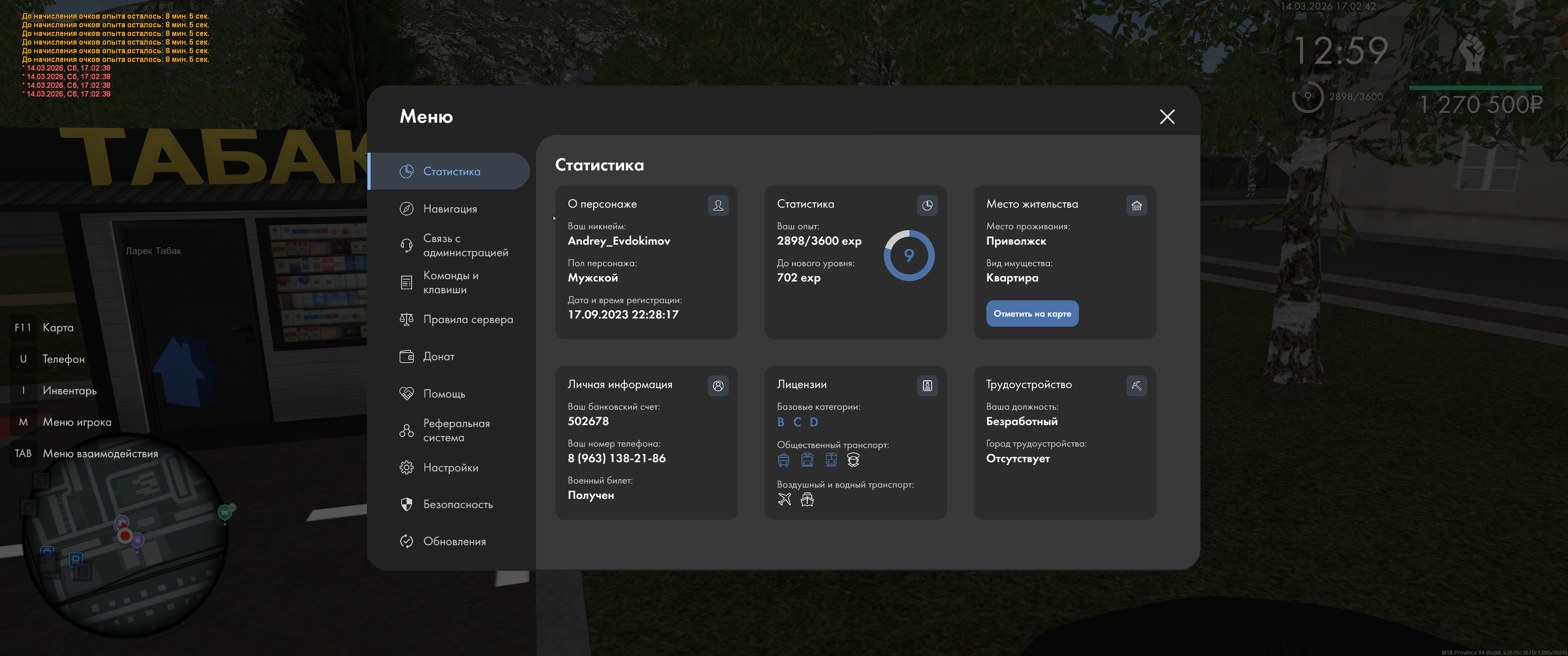Click the account icon in Личная информация card
This screenshot has width=1568, height=656.
[x=717, y=385]
